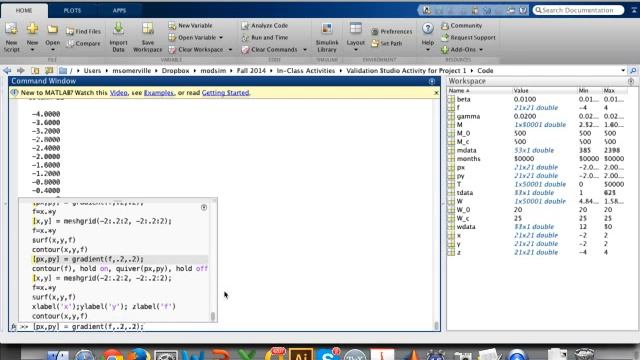640x360 pixels.
Task: Click Run and Time
Action: (264, 38)
